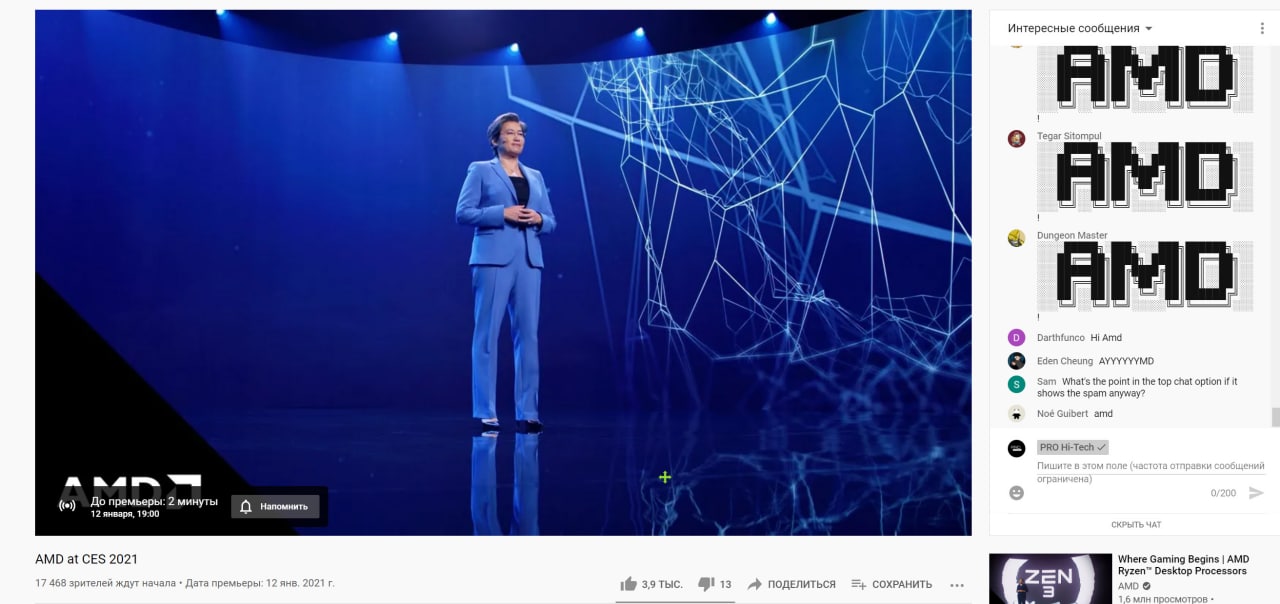Open the three-dot menu under the video
The image size is (1280, 604).
957,585
